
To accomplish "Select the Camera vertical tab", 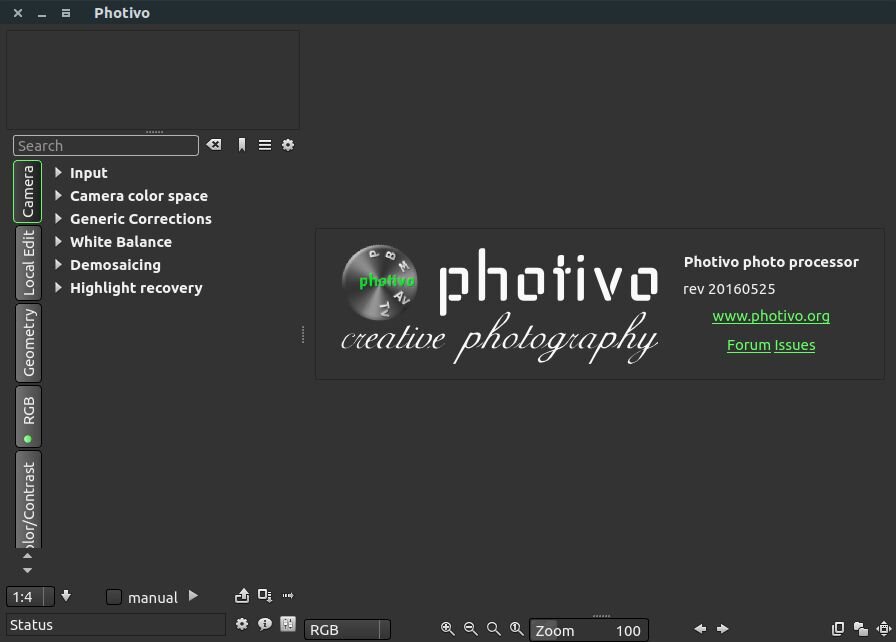I will (28, 191).
